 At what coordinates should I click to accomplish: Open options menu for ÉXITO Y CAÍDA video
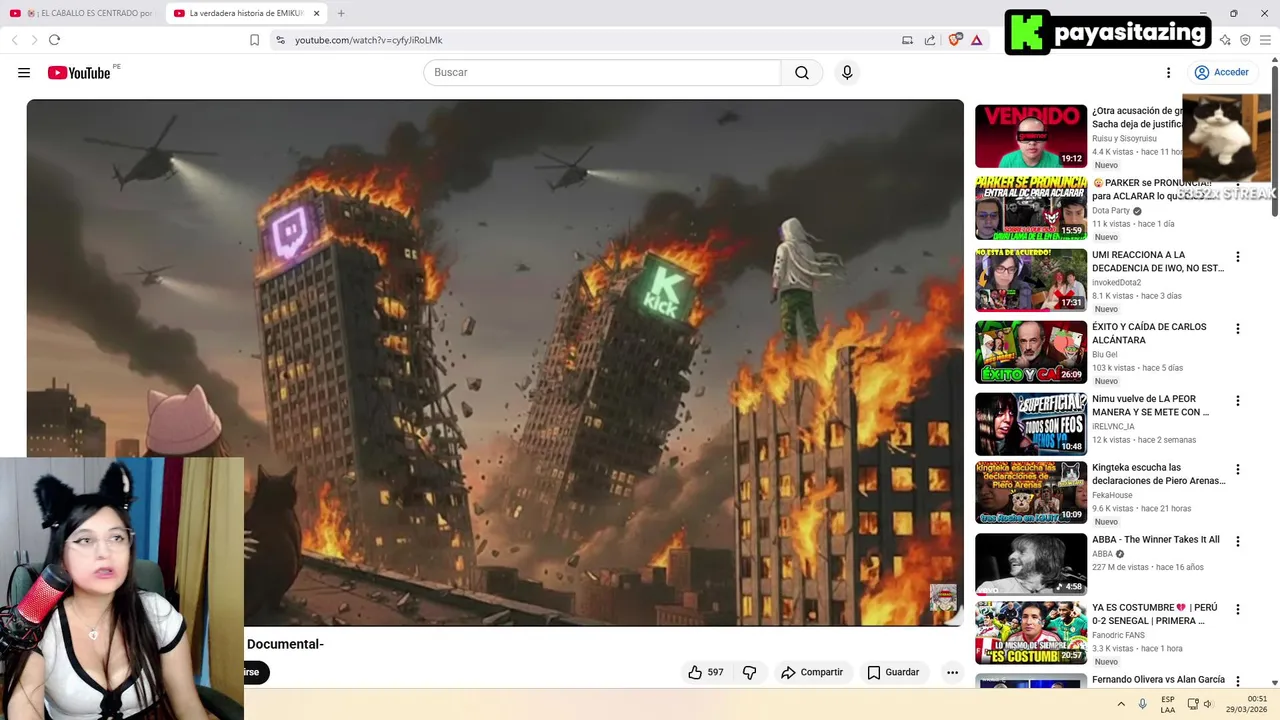pos(1238,329)
